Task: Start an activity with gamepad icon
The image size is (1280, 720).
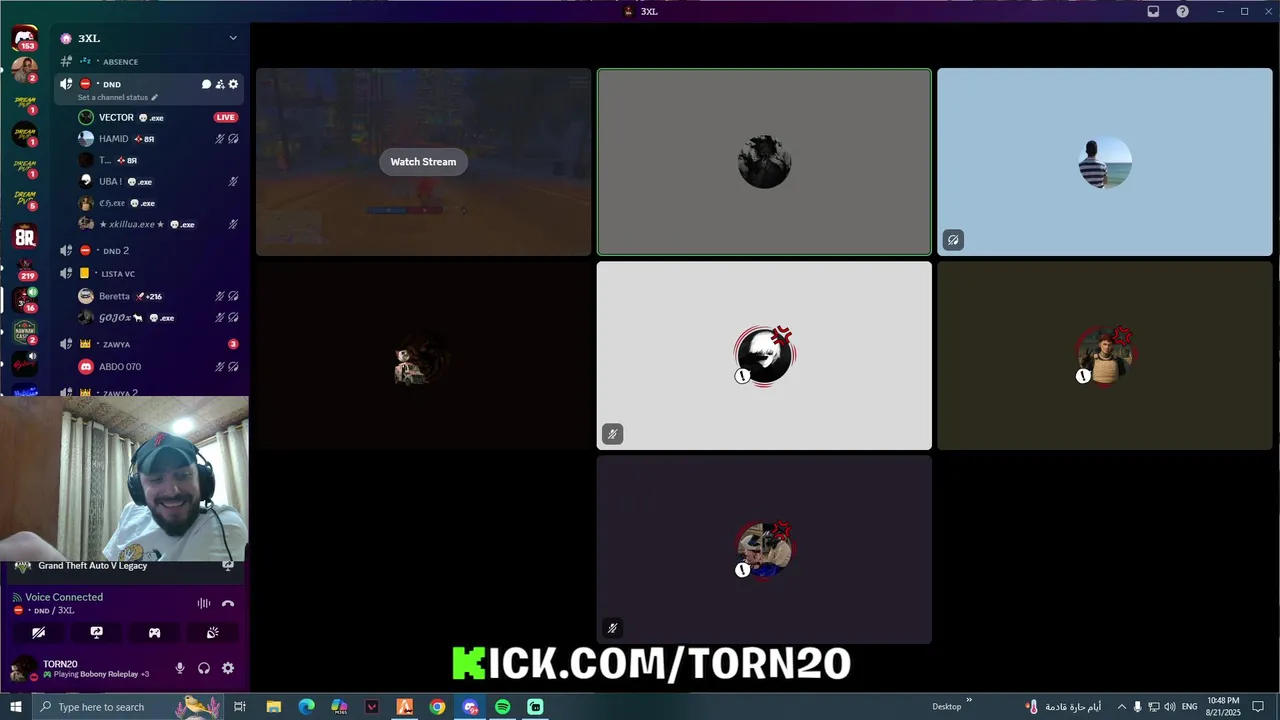Action: 155,633
